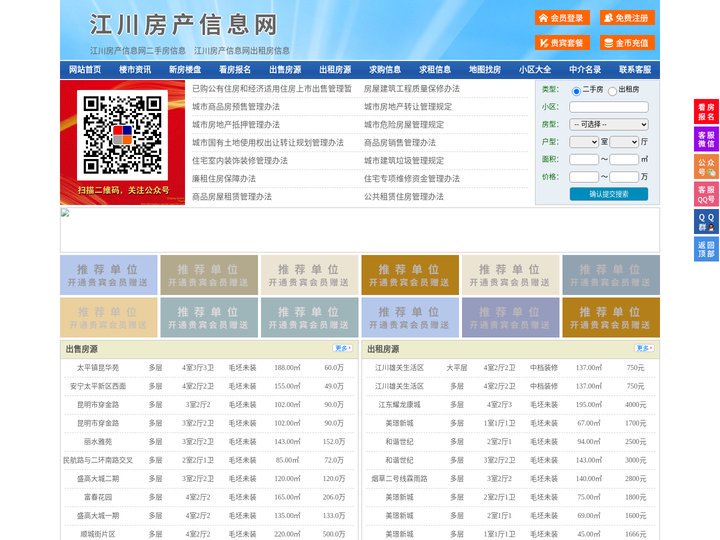720x540 pixels.
Task: Open 廉租住房保障办法 link
Action: [x=224, y=179]
